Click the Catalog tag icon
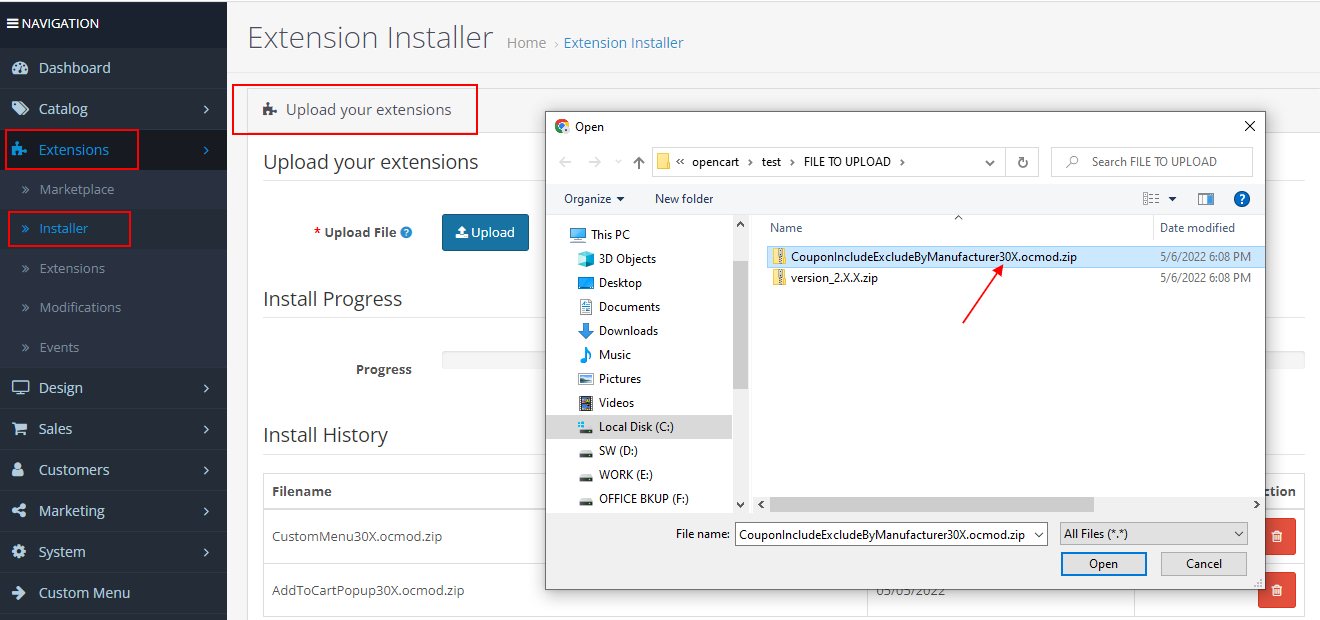Image resolution: width=1320 pixels, height=620 pixels. (x=20, y=109)
